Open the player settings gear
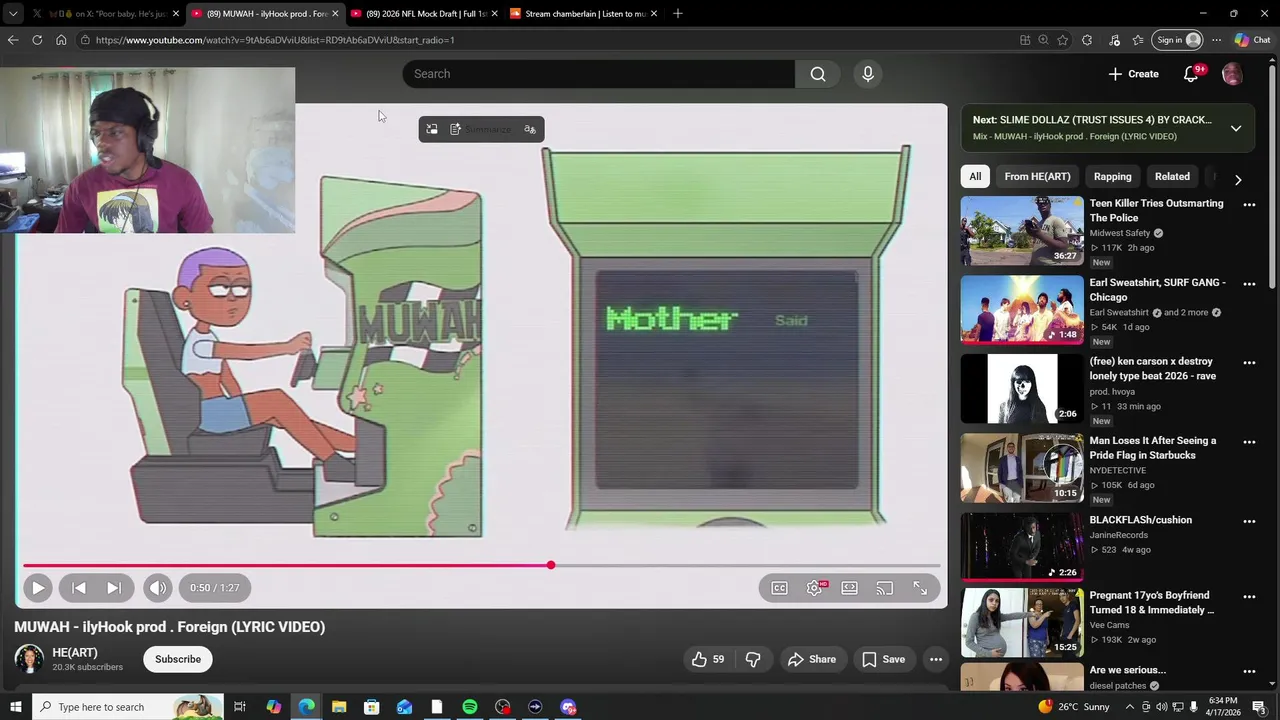Image resolution: width=1280 pixels, height=720 pixels. 815,588
